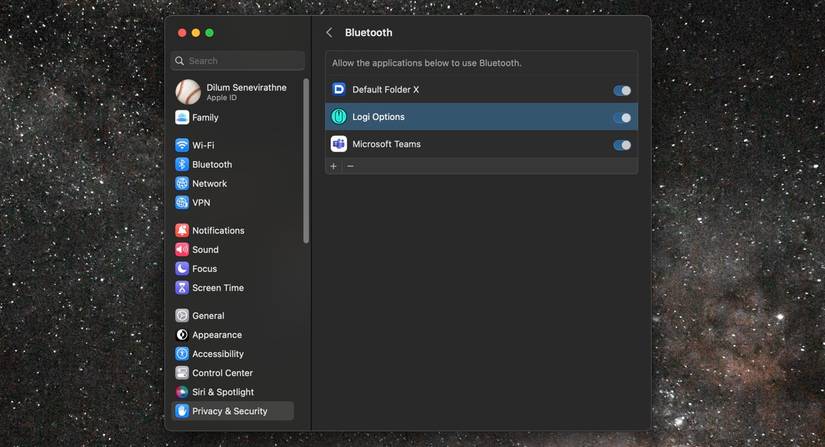Click the Sound speaker icon
Image resolution: width=825 pixels, height=447 pixels.
(x=182, y=249)
